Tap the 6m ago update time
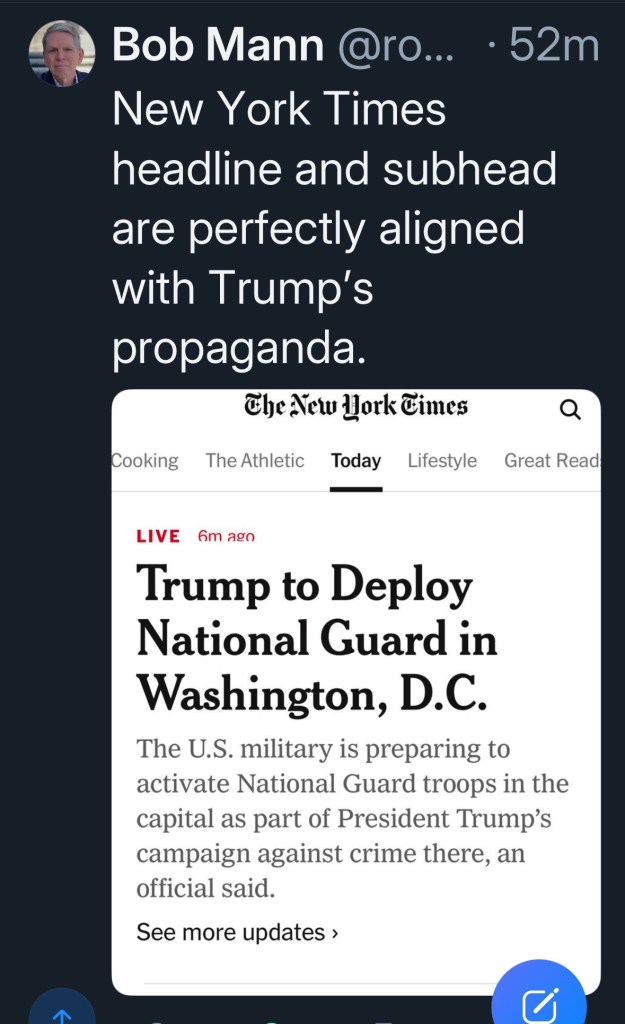Image resolution: width=625 pixels, height=1024 pixels. pos(226,537)
